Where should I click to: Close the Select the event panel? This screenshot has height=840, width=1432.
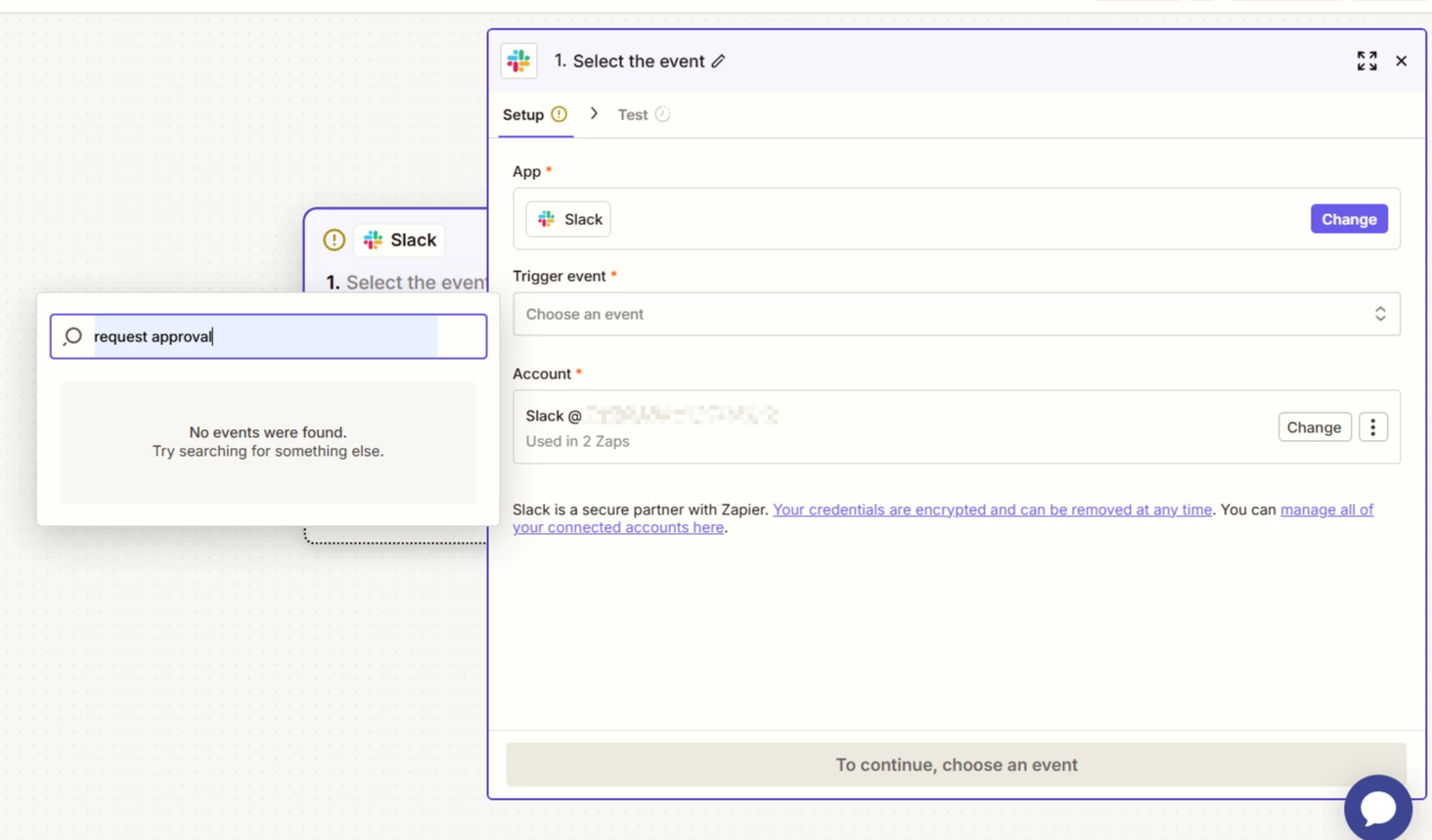pyautogui.click(x=1401, y=61)
